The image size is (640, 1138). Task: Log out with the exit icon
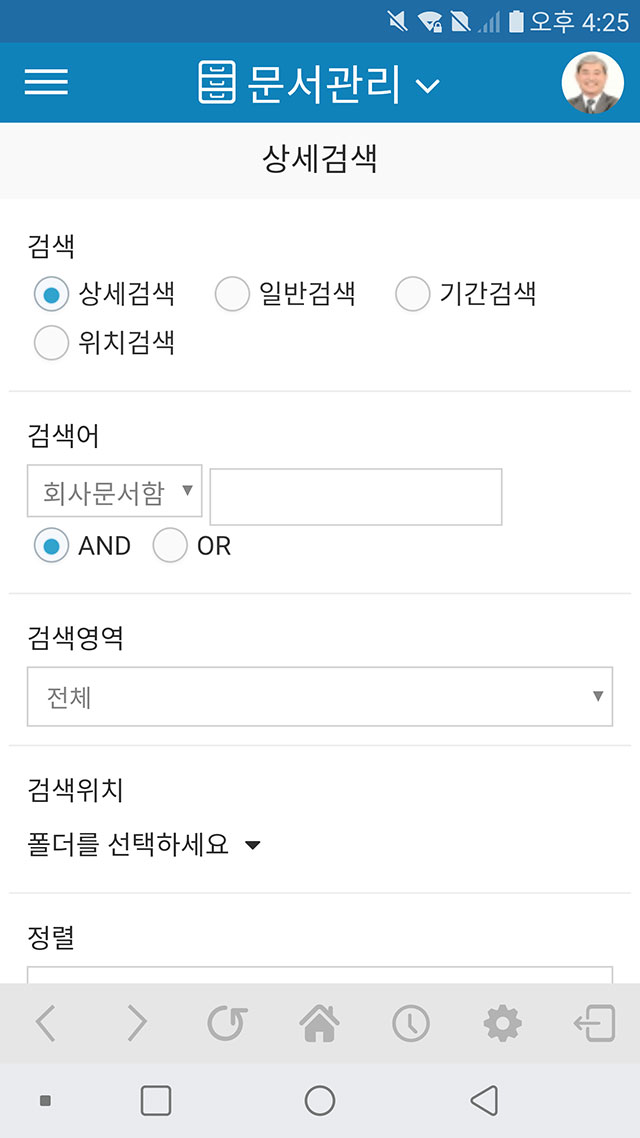point(594,1023)
